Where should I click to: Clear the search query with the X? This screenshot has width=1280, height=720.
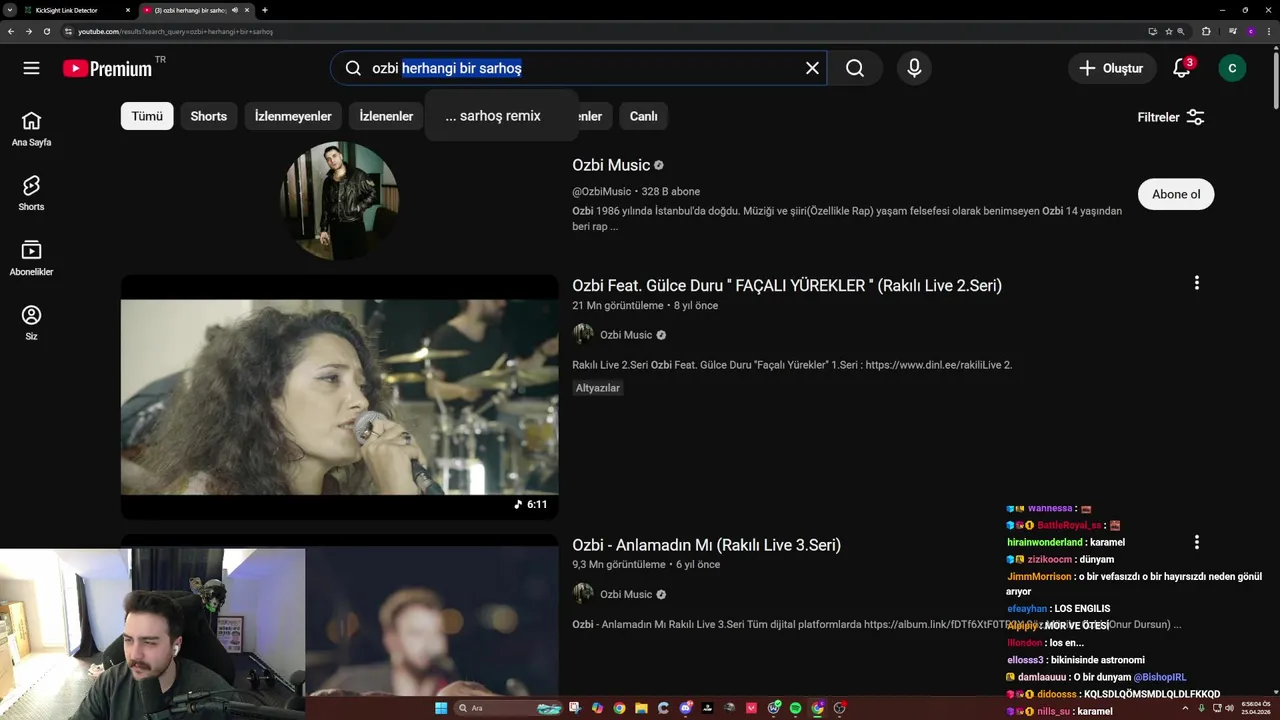812,68
